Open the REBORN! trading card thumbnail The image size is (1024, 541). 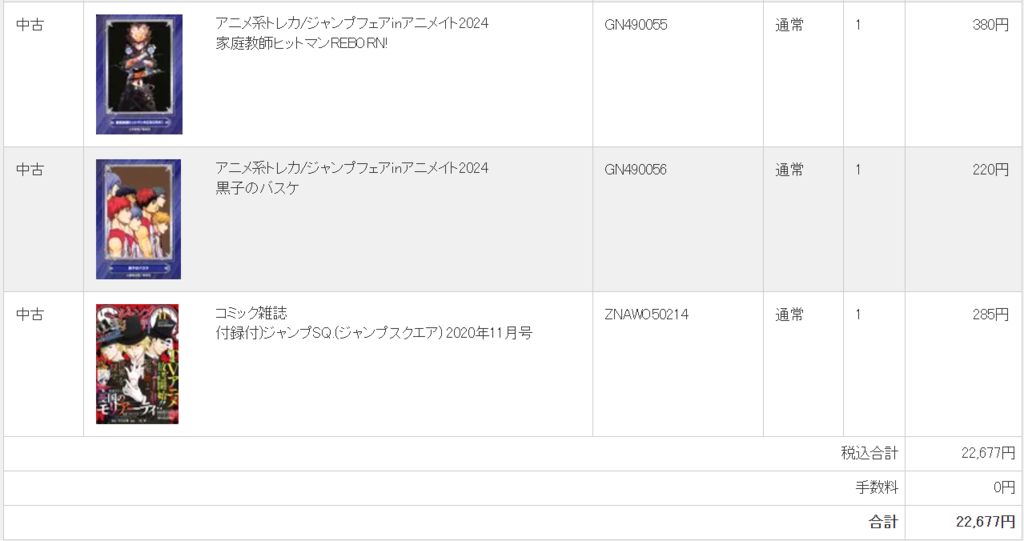[x=139, y=74]
